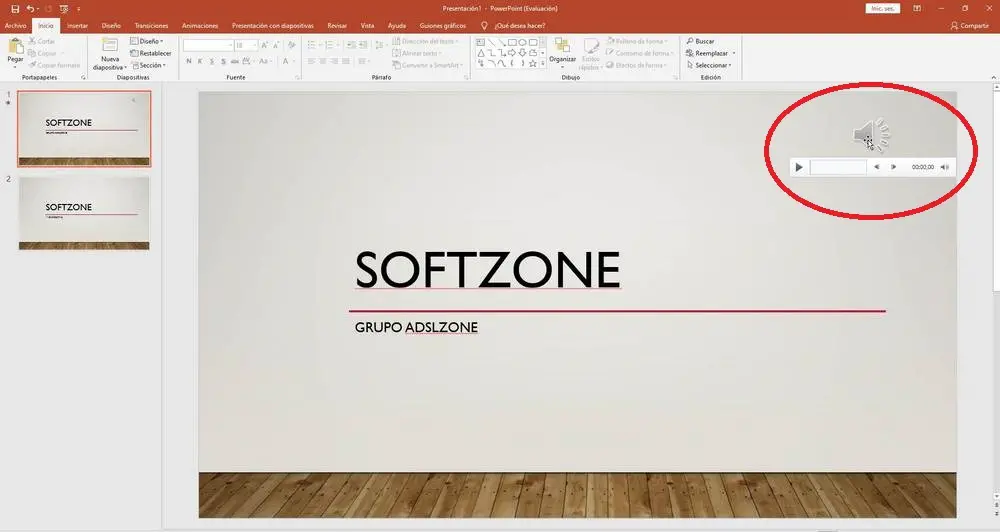Select slide 2 thumbnail
This screenshot has width=1000, height=532.
[x=84, y=213]
